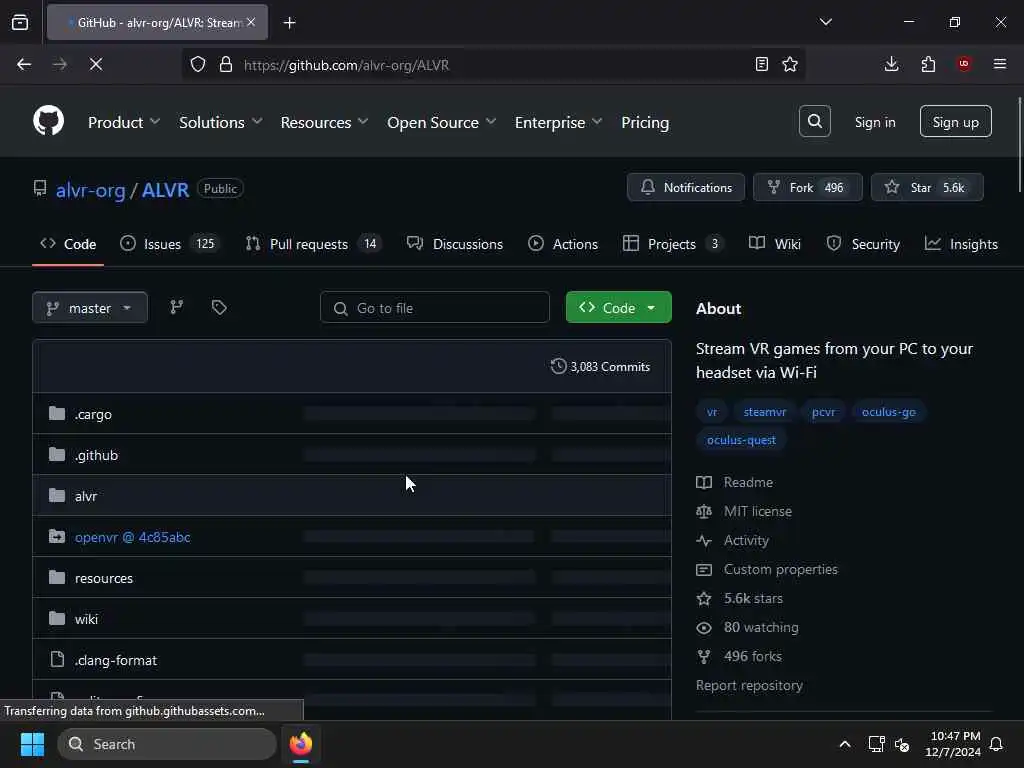Click the muted volume tray icon

click(902, 744)
